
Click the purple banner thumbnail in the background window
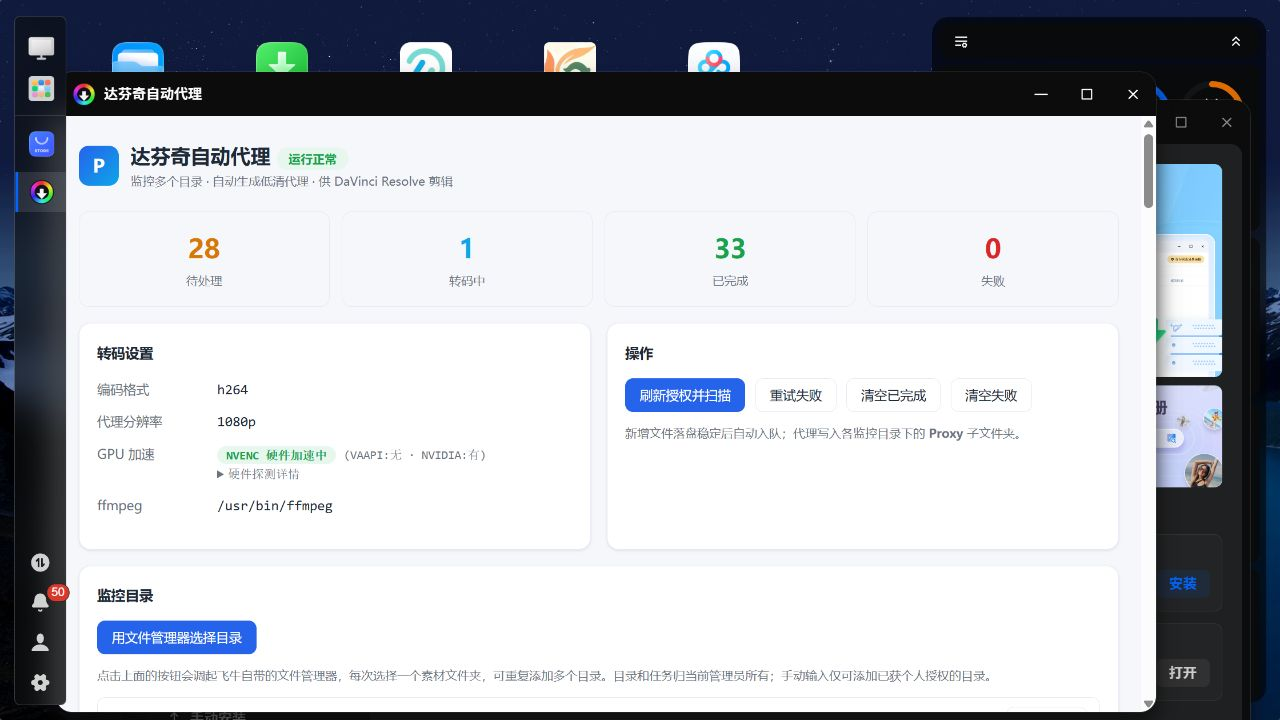(1189, 437)
